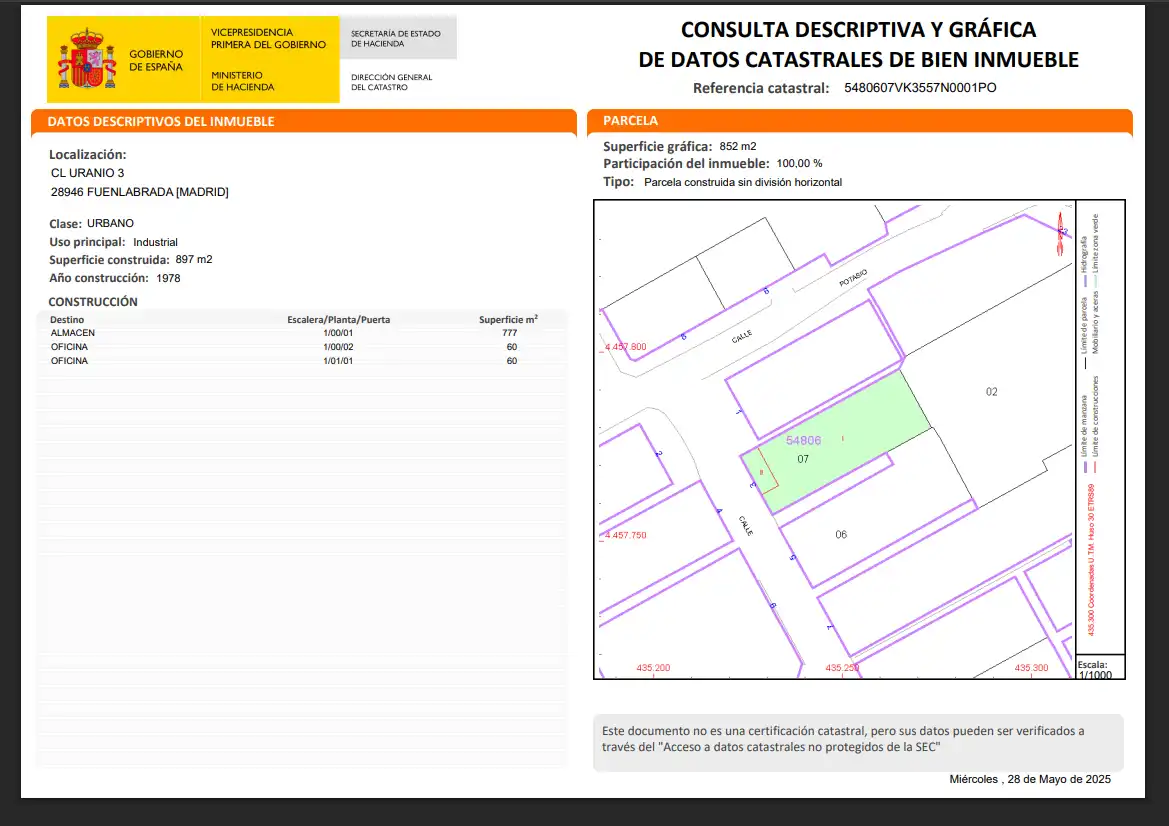Click the surface value 777
This screenshot has height=826, width=1169.
point(510,333)
